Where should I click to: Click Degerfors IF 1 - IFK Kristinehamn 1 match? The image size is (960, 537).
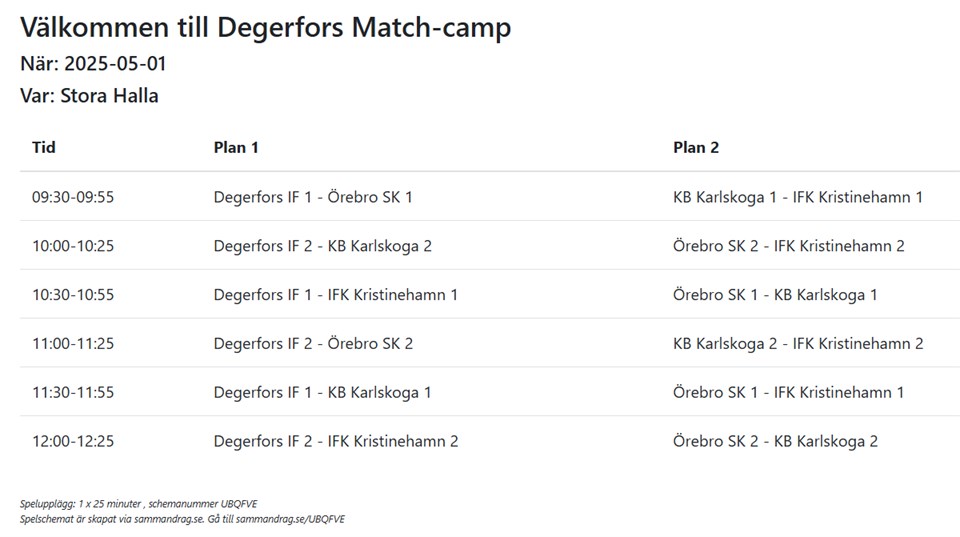[336, 295]
